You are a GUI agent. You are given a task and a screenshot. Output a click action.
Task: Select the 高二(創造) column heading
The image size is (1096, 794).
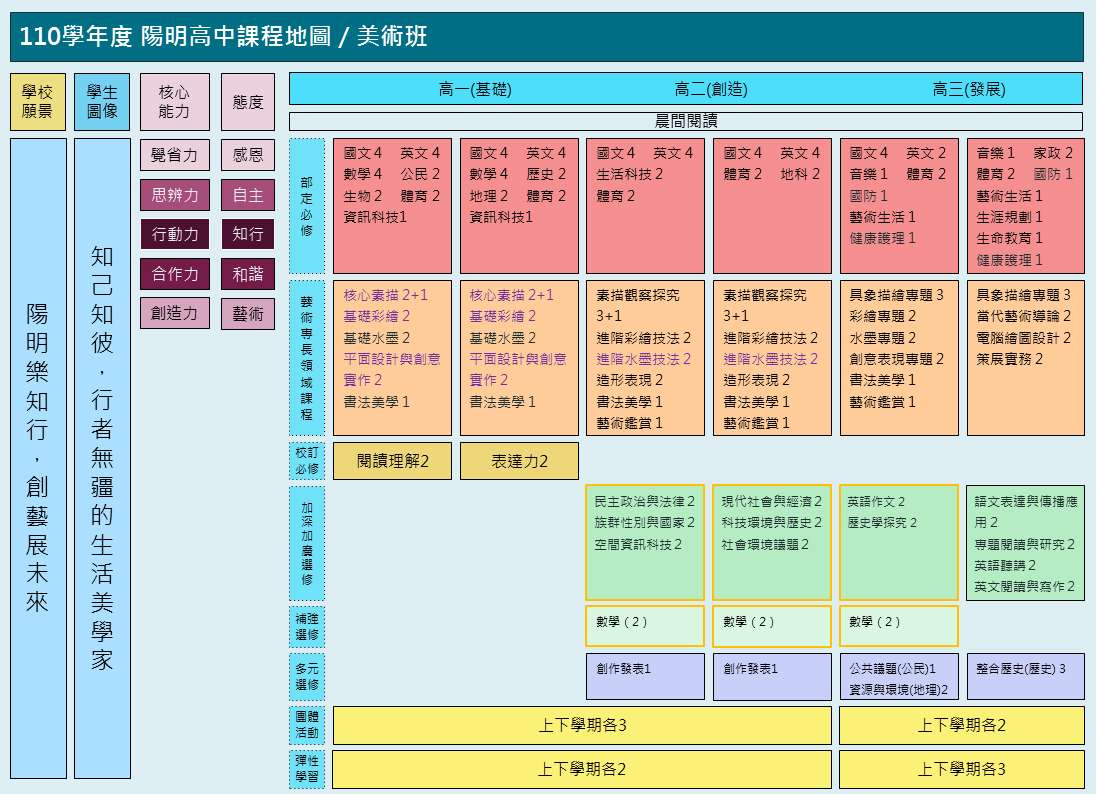(711, 89)
